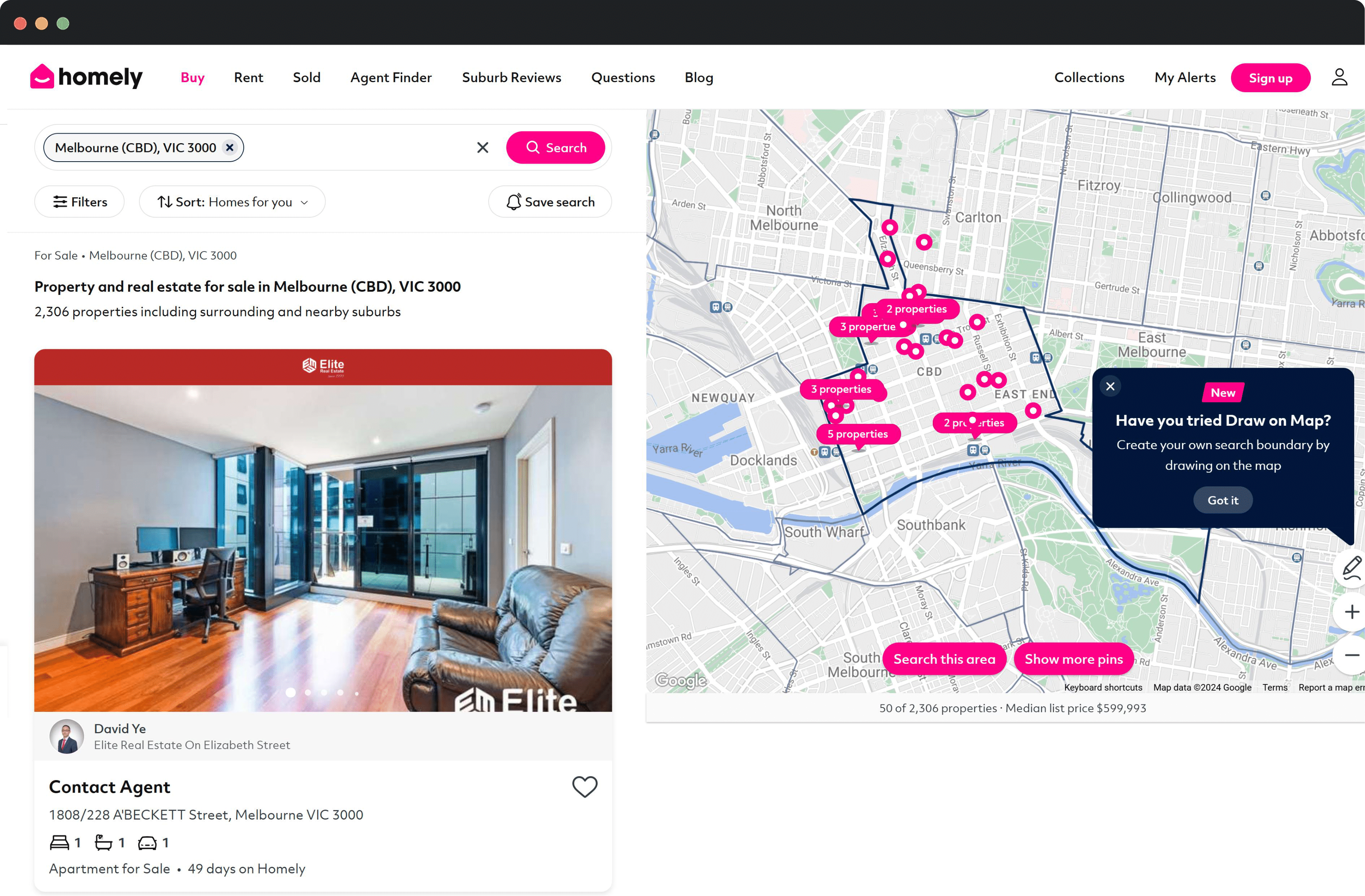Expand the Sort: Homes for you dropdown

(232, 202)
